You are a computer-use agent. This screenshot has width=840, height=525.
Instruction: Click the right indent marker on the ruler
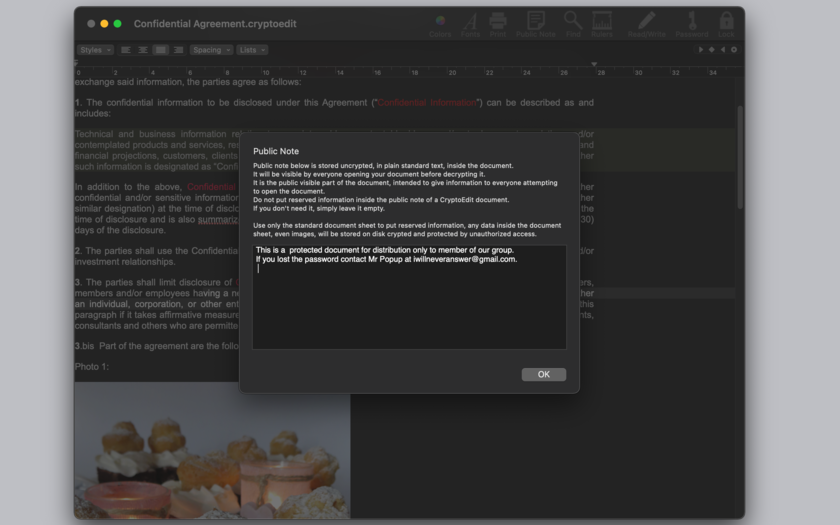pos(594,64)
